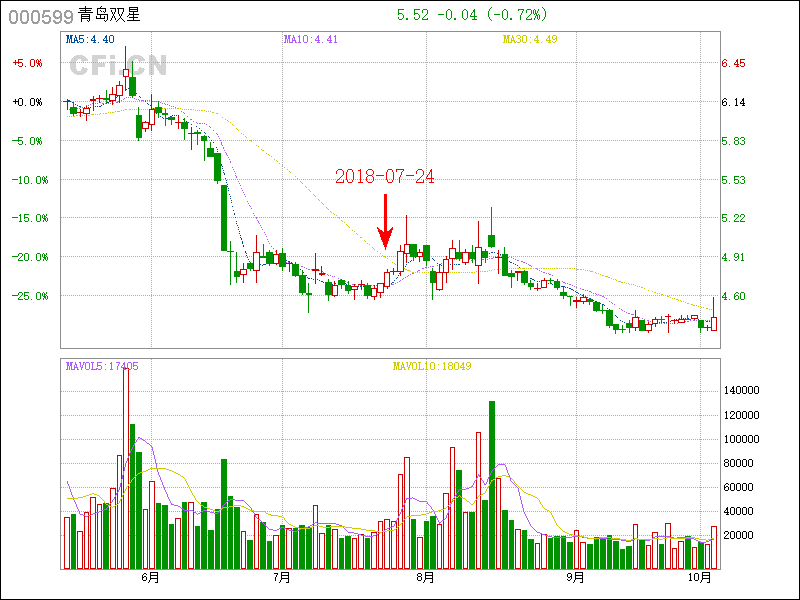The width and height of the screenshot is (800, 600).
Task: Click the +0.0% axis label
Action: [x=27, y=102]
